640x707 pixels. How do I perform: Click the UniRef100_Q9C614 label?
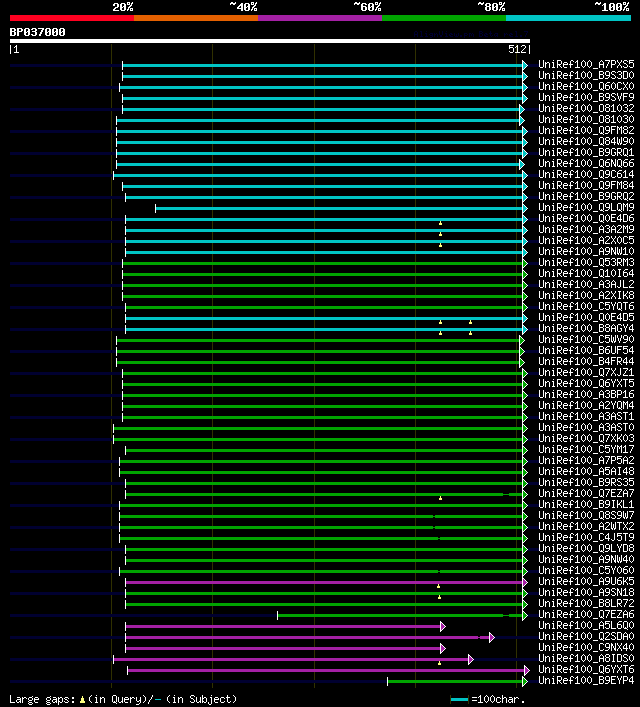tap(586, 174)
